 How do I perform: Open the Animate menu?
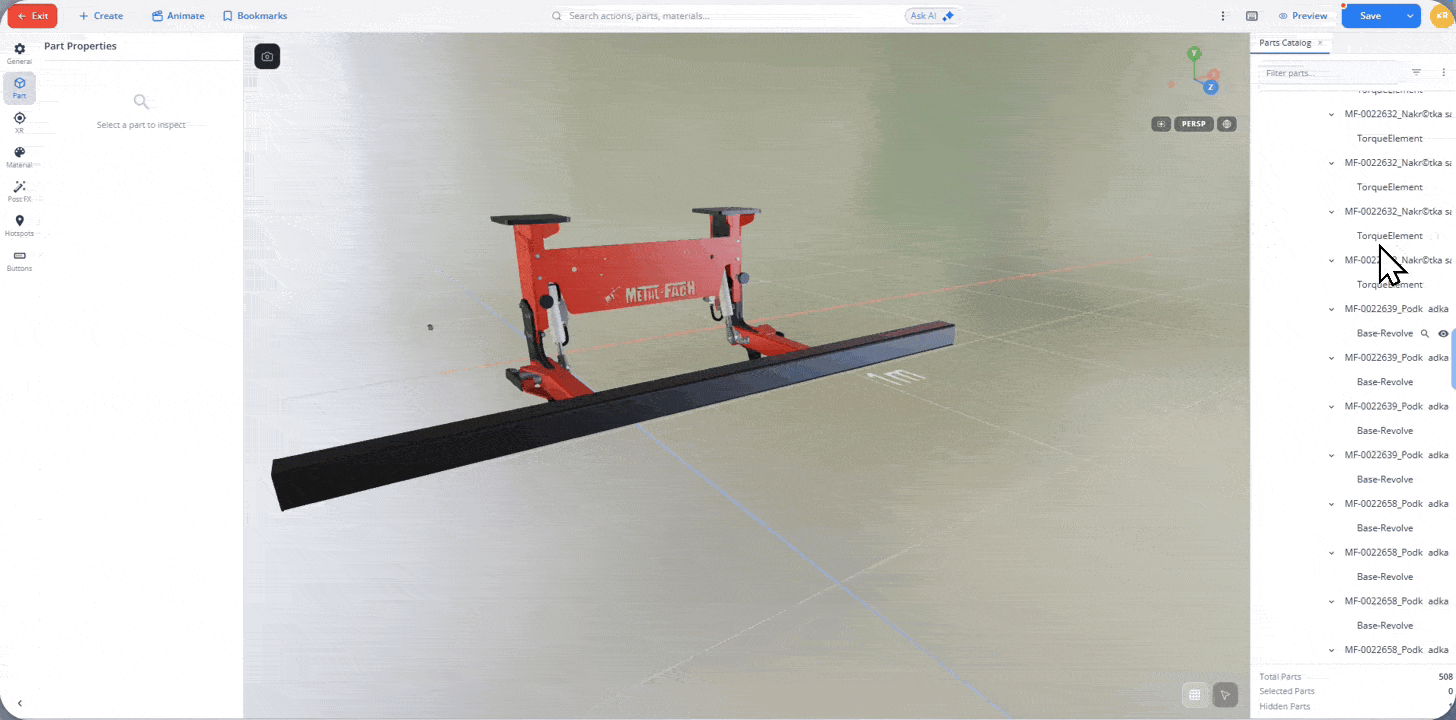pyautogui.click(x=178, y=16)
